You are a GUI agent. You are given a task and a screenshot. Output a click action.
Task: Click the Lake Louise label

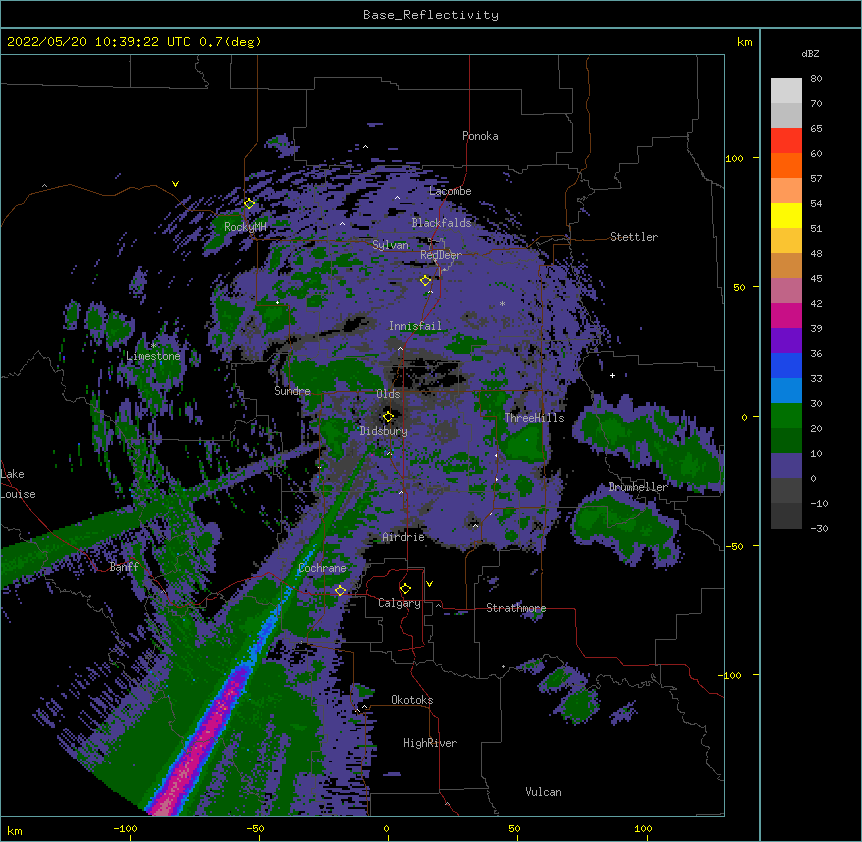pos(18,484)
